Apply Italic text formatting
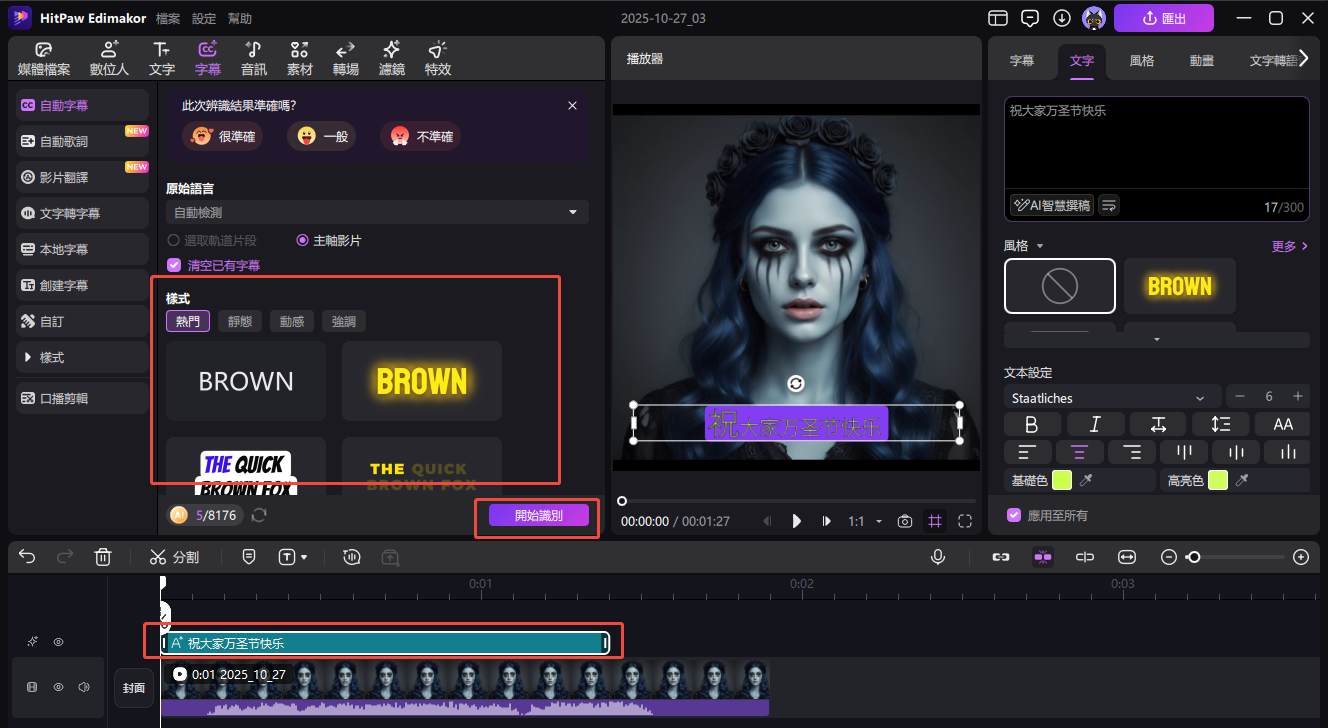Screen dimensions: 1328x728 1094,424
